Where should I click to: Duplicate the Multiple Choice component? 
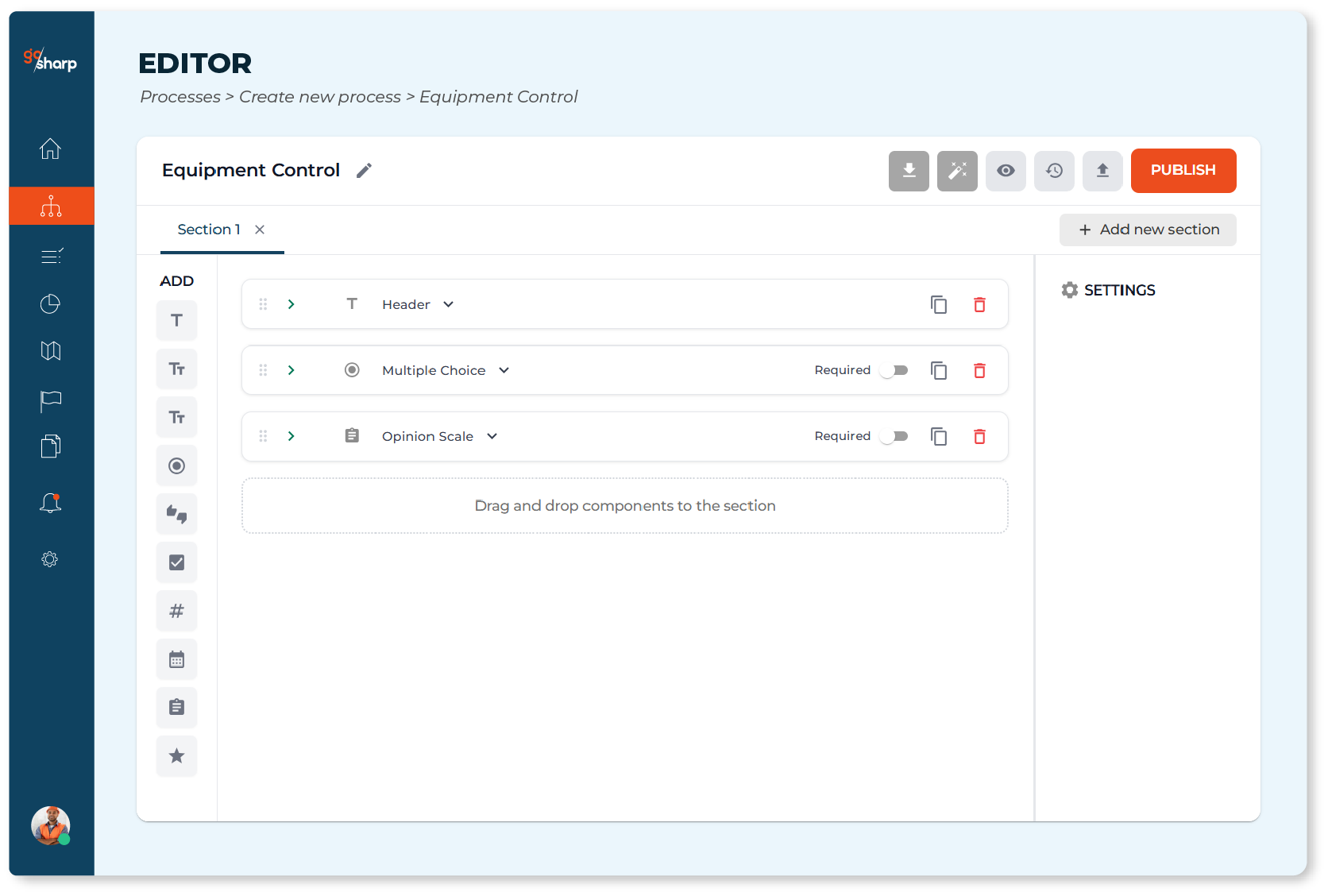pyautogui.click(x=939, y=371)
